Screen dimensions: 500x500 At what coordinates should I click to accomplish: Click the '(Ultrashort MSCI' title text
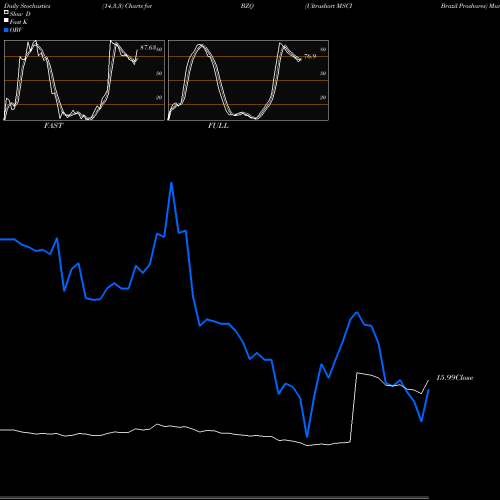click(329, 6)
